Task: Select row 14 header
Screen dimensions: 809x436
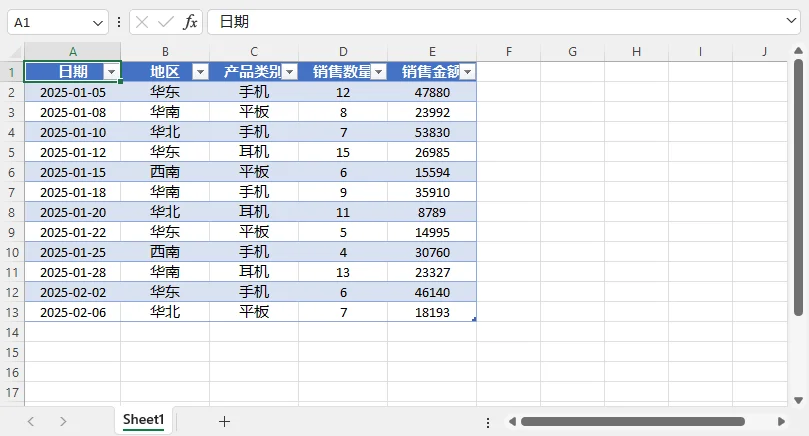Action: tap(12, 332)
